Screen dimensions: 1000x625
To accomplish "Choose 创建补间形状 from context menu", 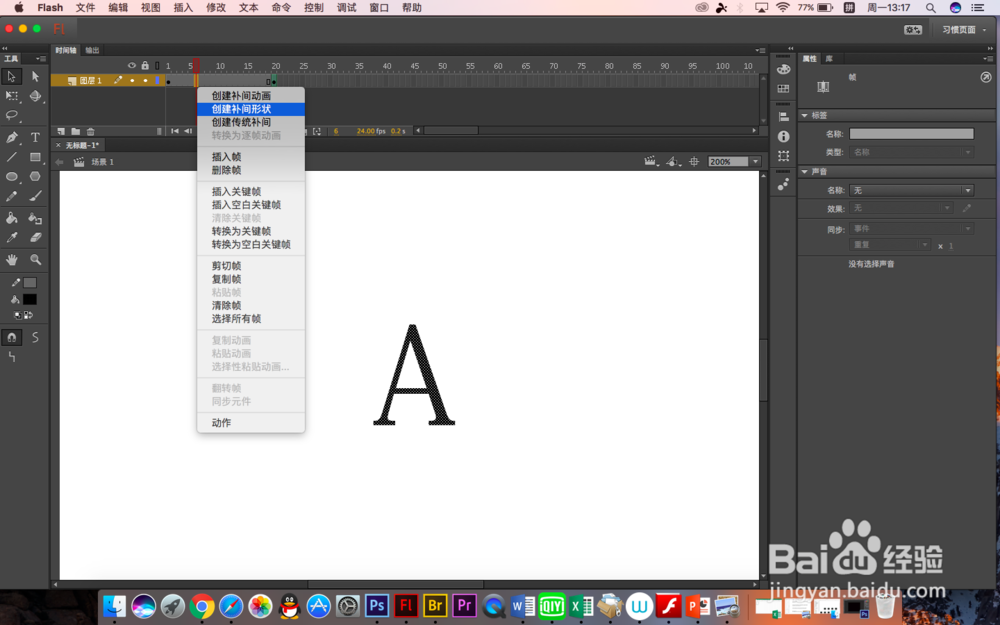I will point(251,109).
